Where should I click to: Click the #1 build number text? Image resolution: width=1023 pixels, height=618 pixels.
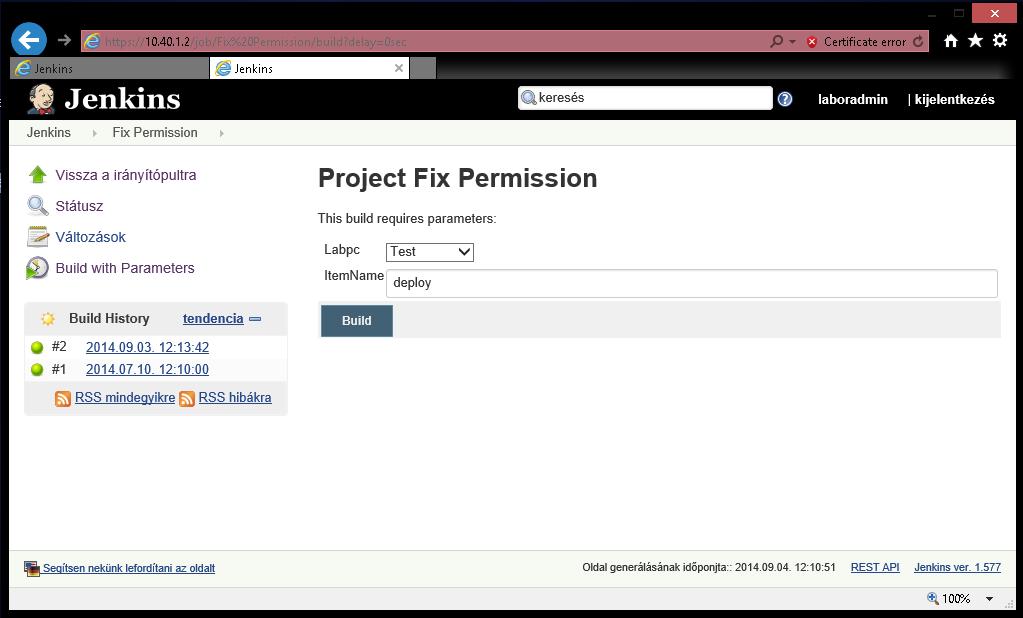[59, 369]
